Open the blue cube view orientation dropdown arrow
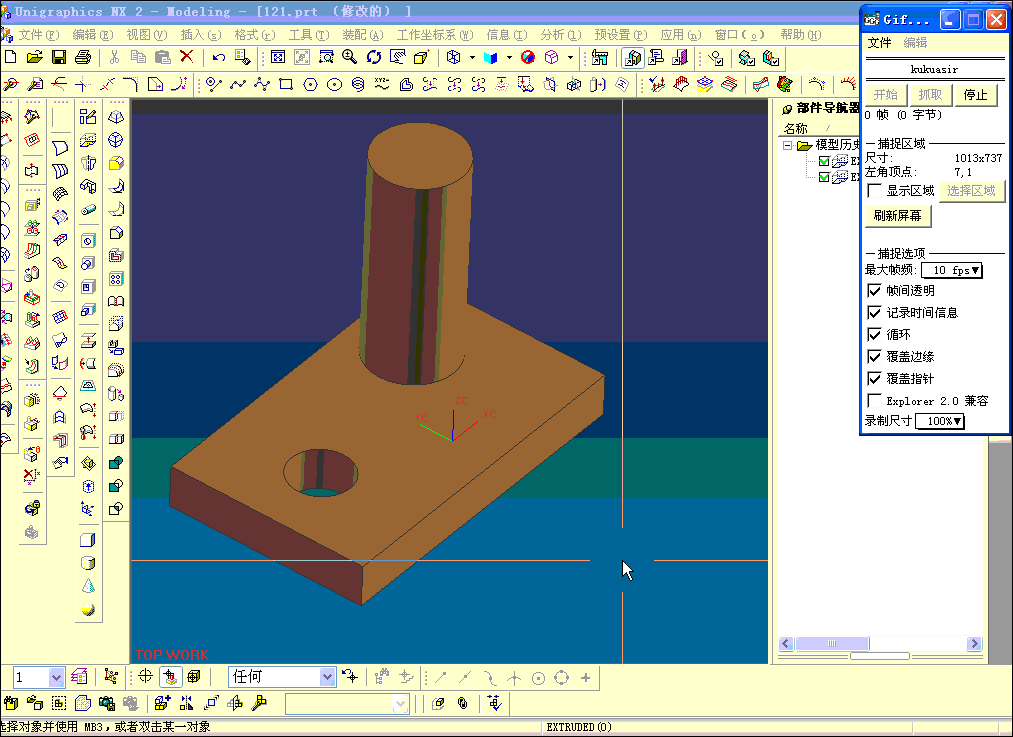Screen dimensions: 1013x737 (509, 57)
